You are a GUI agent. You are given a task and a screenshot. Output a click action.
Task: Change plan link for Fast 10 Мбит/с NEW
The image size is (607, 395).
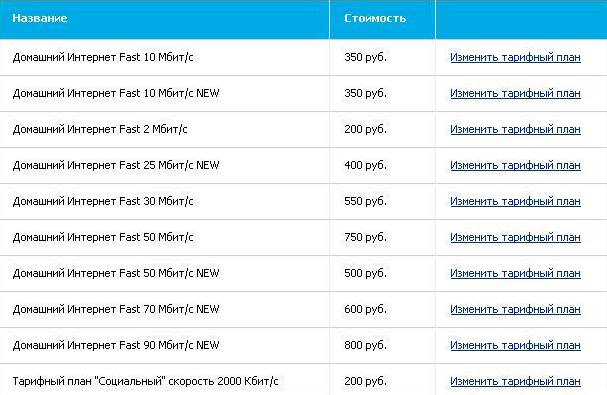pos(515,93)
